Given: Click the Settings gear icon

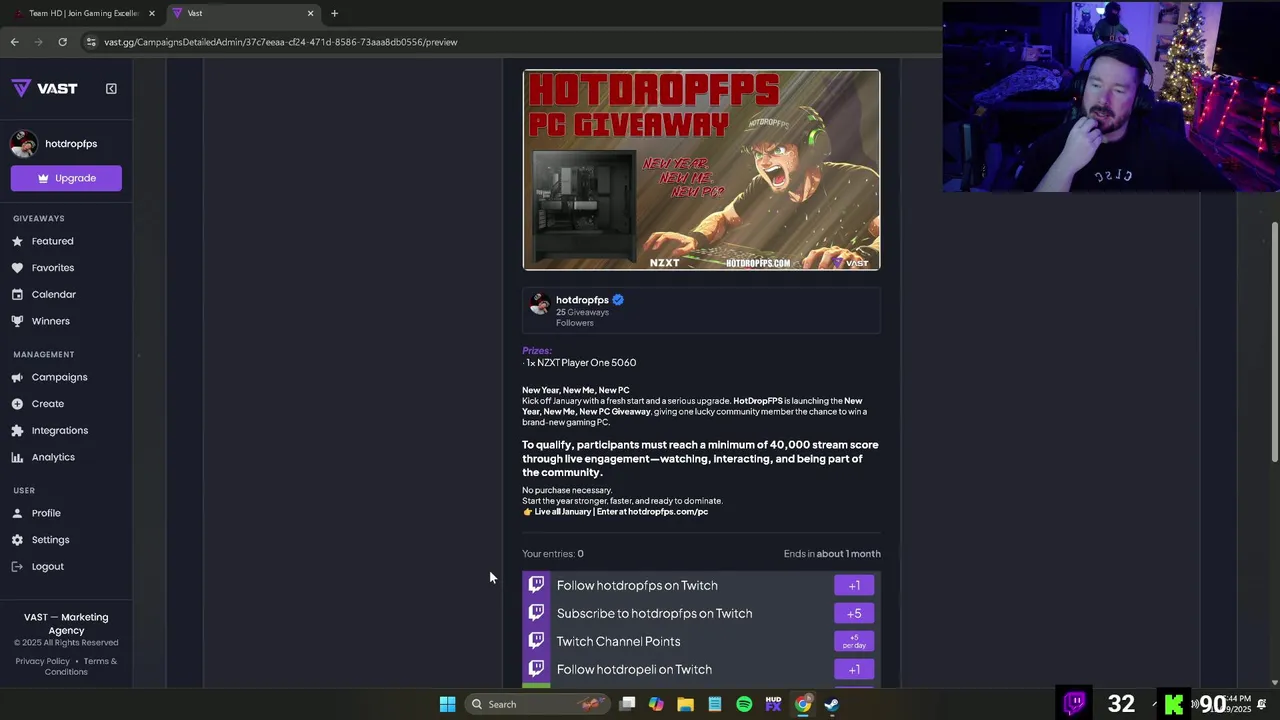Looking at the screenshot, I should point(17,540).
